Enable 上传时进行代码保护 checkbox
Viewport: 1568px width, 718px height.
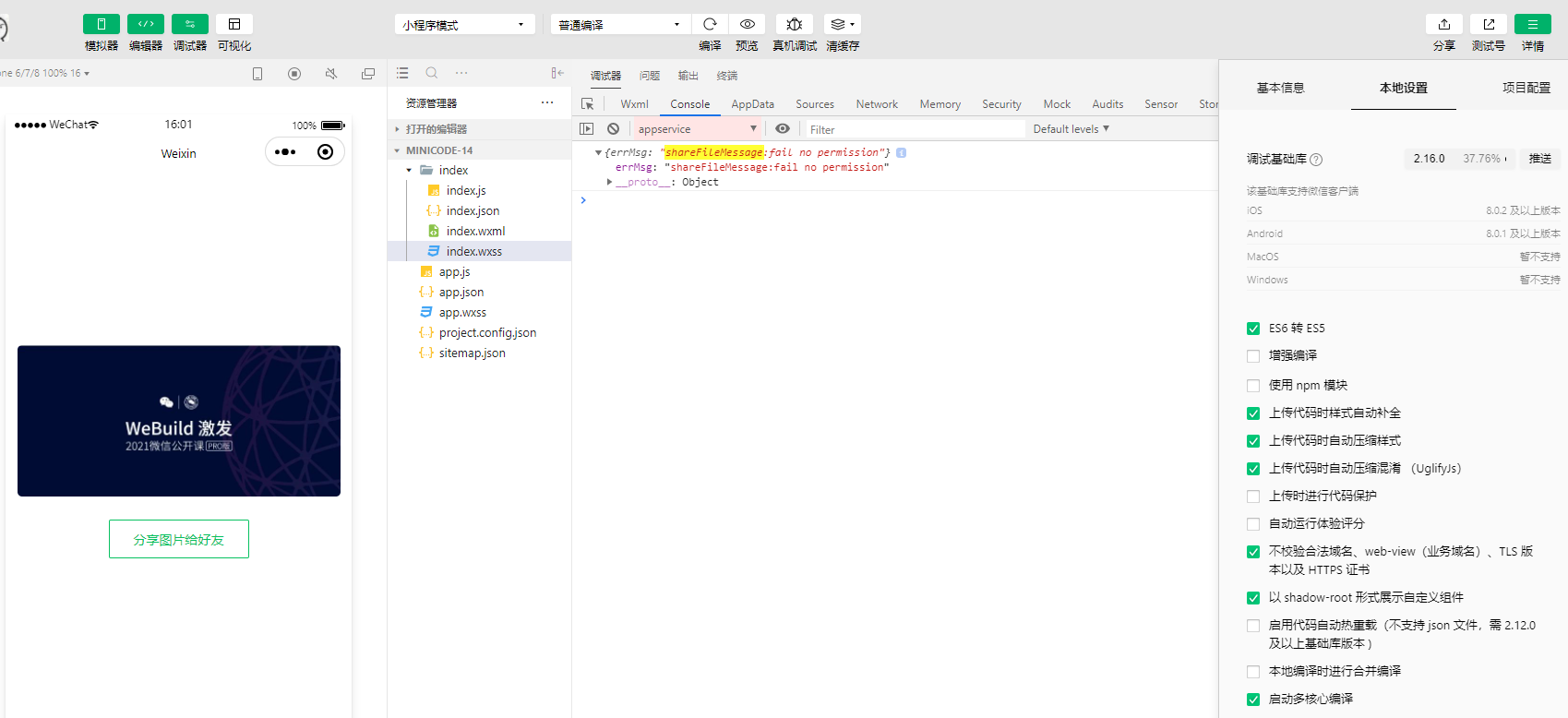tap(1253, 497)
